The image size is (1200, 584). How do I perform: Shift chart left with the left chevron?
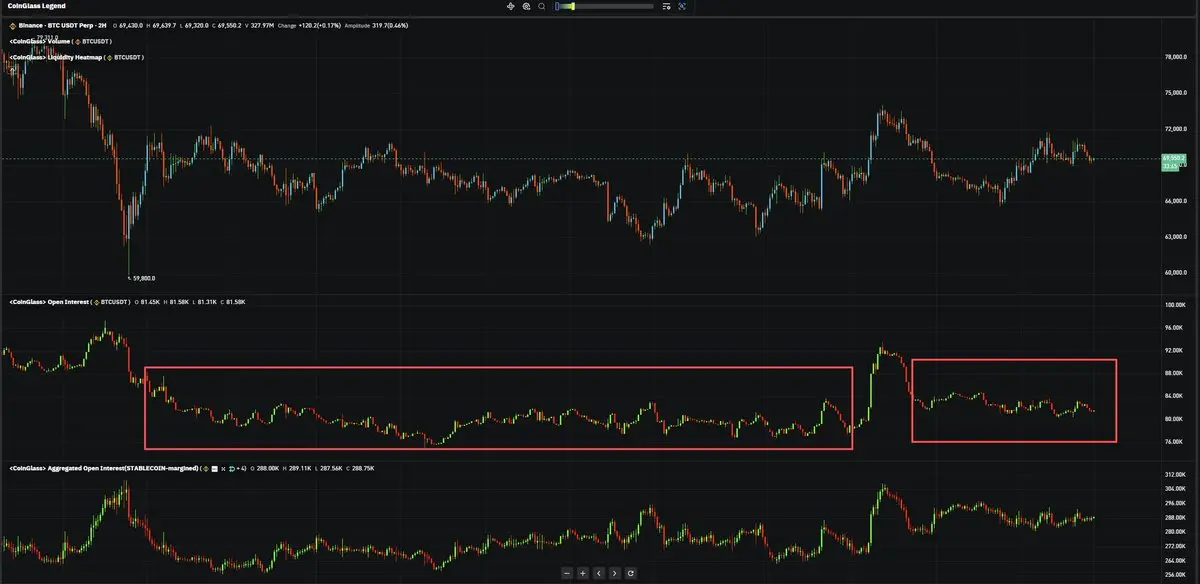coord(599,573)
